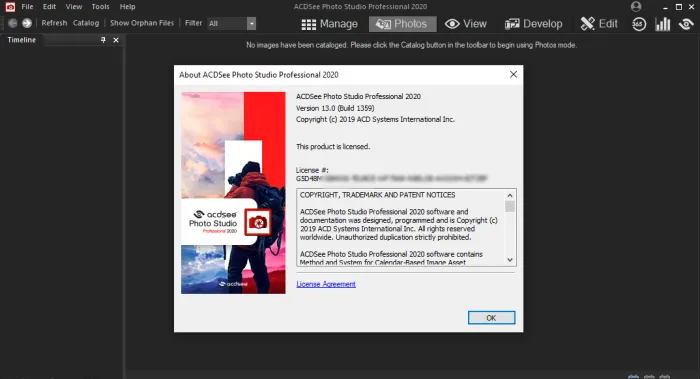The width and height of the screenshot is (700, 379).
Task: Open the 365 mode icon
Action: coord(639,24)
